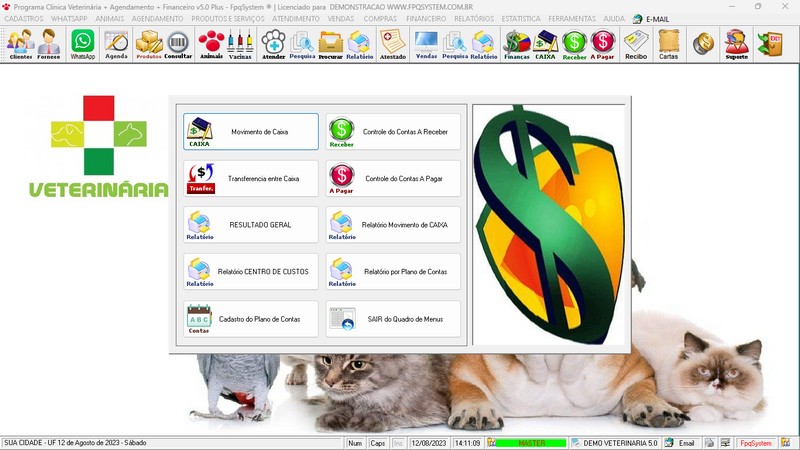The width and height of the screenshot is (800, 450).
Task: Click the Relatório icon beside Finanças
Action: (x=483, y=44)
